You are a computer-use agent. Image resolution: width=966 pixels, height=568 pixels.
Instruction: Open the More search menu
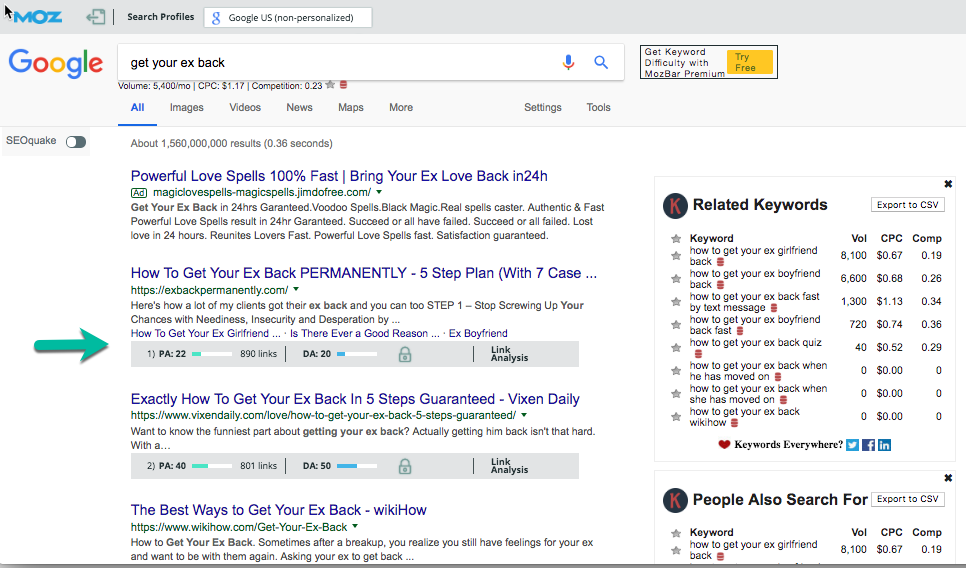click(401, 107)
